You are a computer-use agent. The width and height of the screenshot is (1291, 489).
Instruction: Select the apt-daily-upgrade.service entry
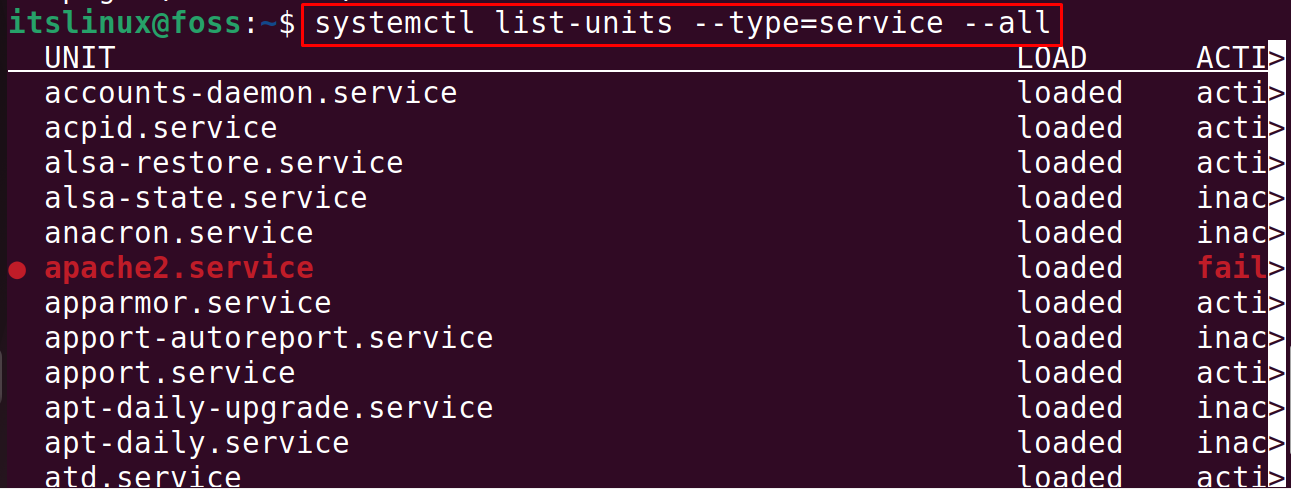point(269,408)
